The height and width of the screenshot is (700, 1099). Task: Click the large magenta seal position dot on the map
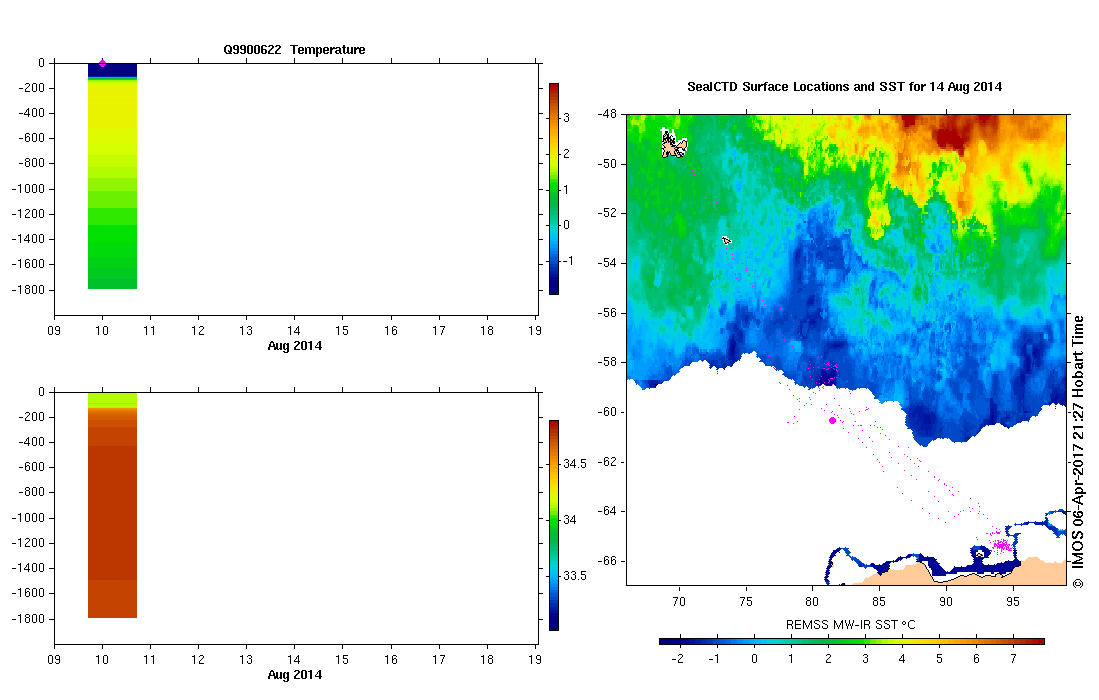click(832, 420)
